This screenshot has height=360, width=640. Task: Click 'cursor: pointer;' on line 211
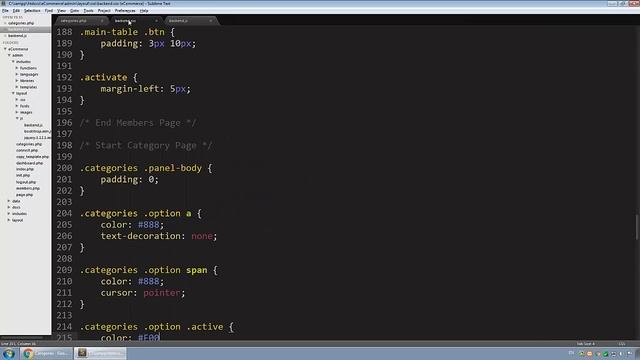click(143, 293)
